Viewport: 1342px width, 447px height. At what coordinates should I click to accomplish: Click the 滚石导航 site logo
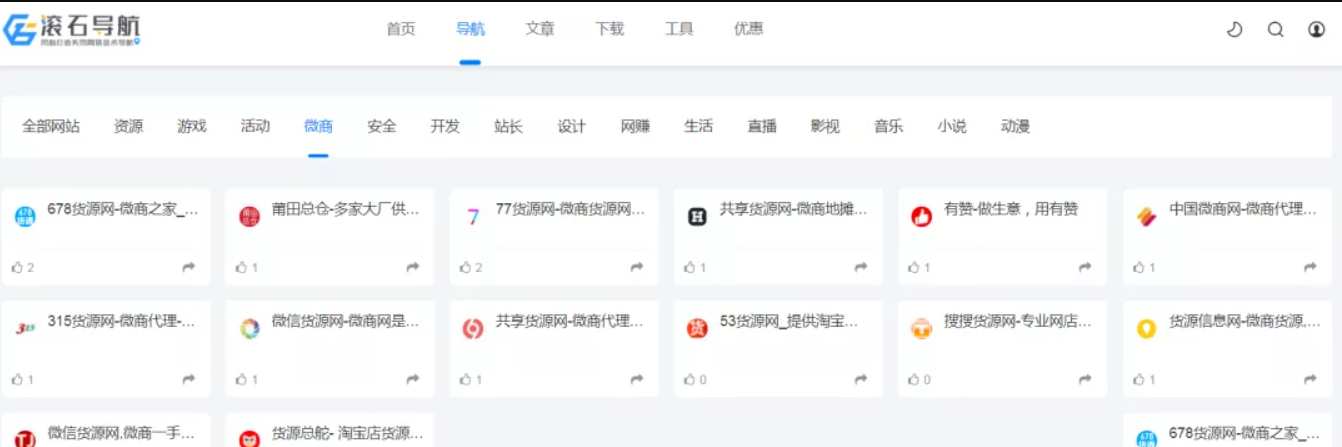coord(72,30)
